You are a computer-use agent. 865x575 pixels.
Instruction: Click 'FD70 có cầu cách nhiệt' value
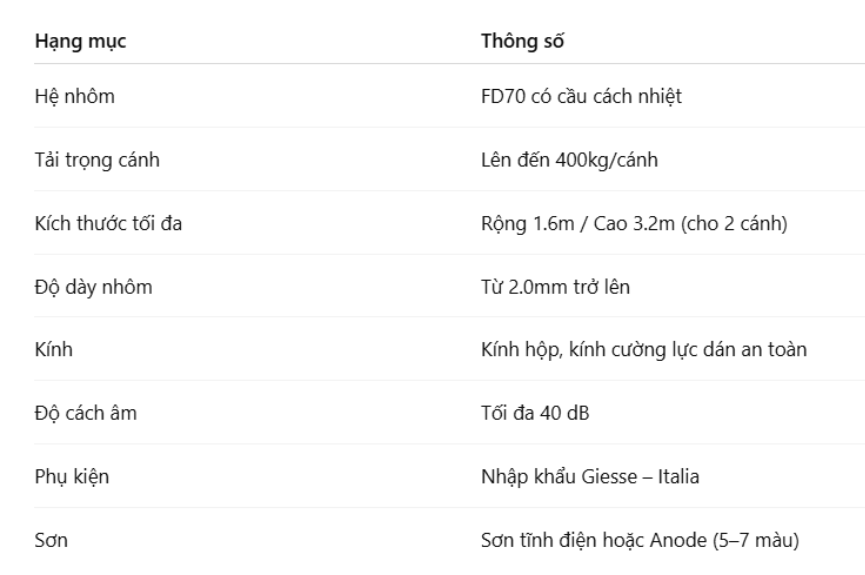(x=581, y=97)
